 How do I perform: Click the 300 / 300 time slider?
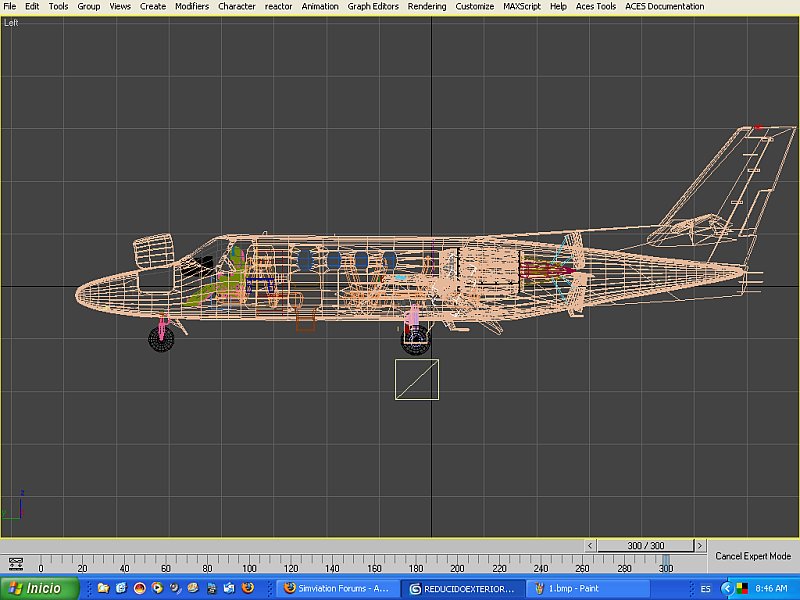646,546
